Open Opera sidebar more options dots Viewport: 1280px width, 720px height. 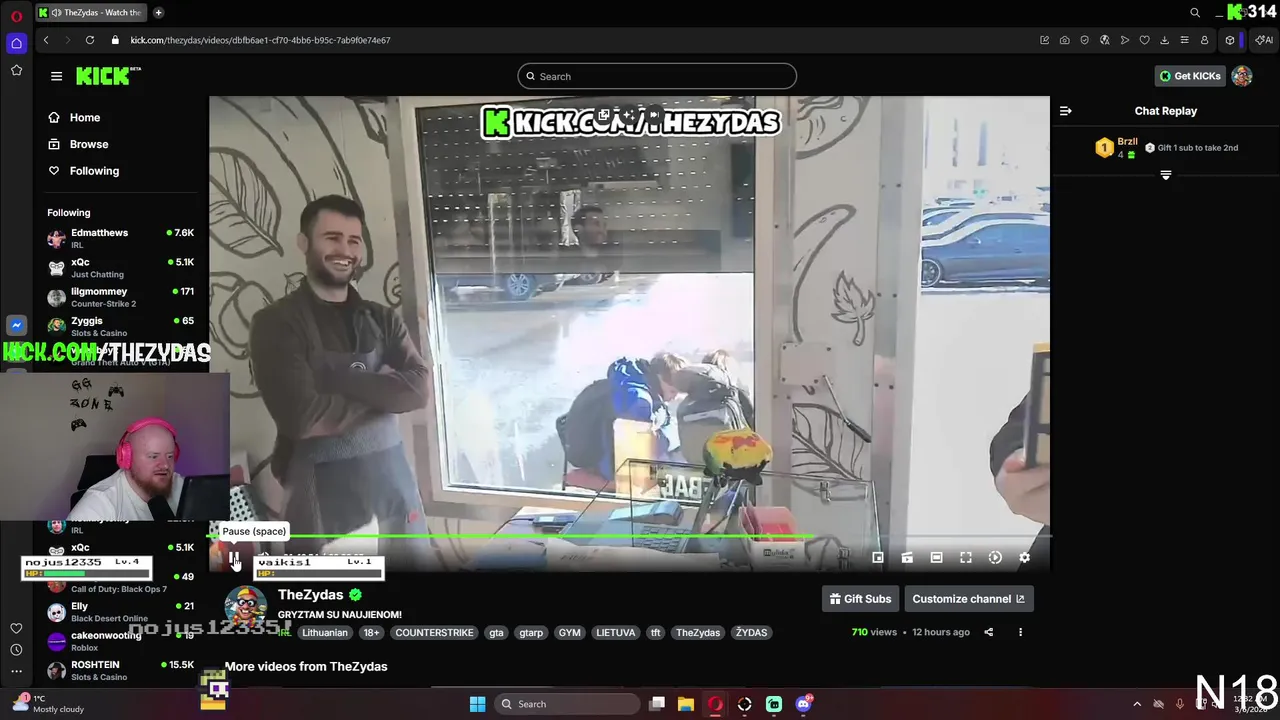click(16, 672)
